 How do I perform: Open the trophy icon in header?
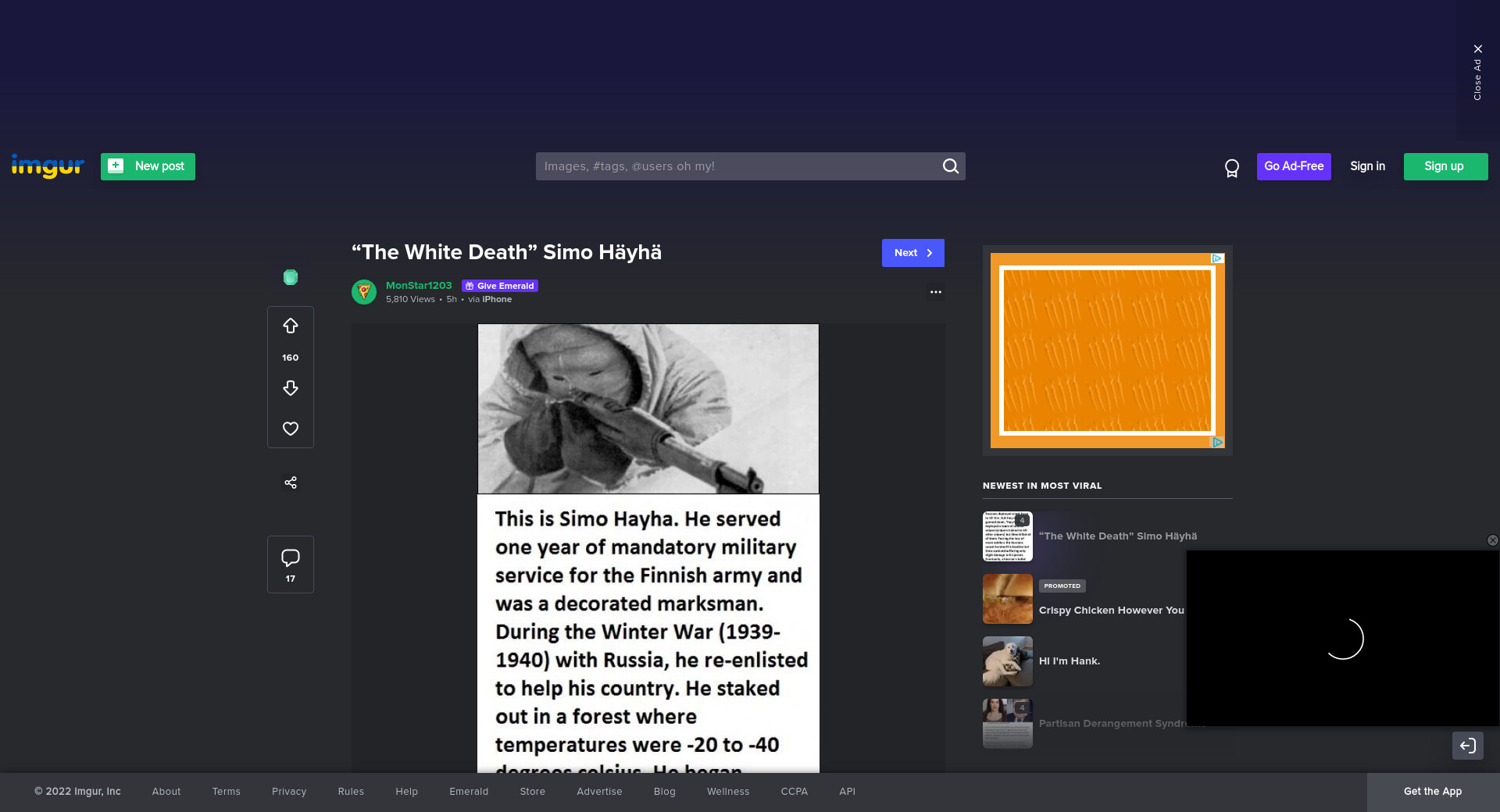[1231, 168]
